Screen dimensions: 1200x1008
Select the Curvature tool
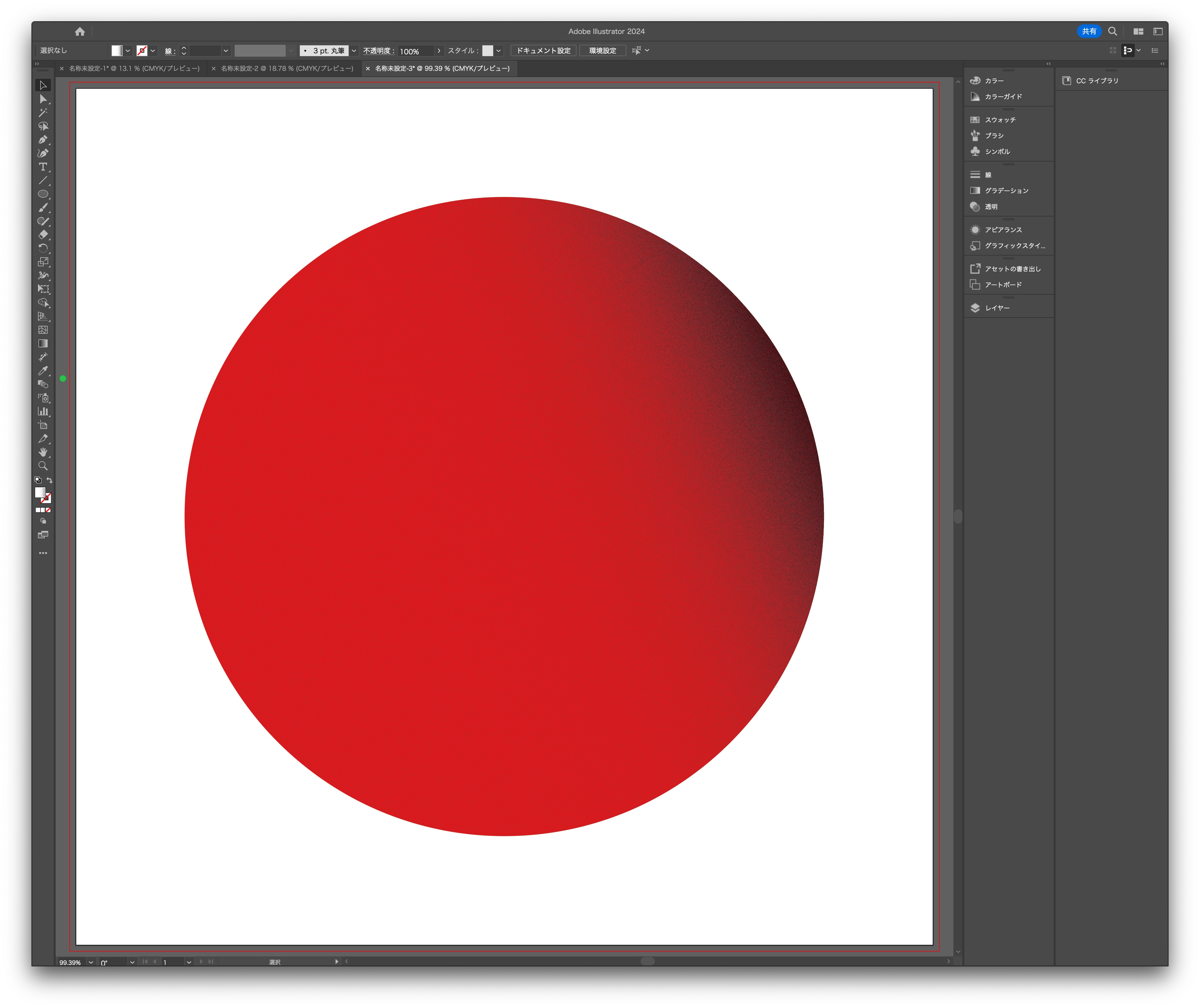(x=43, y=153)
